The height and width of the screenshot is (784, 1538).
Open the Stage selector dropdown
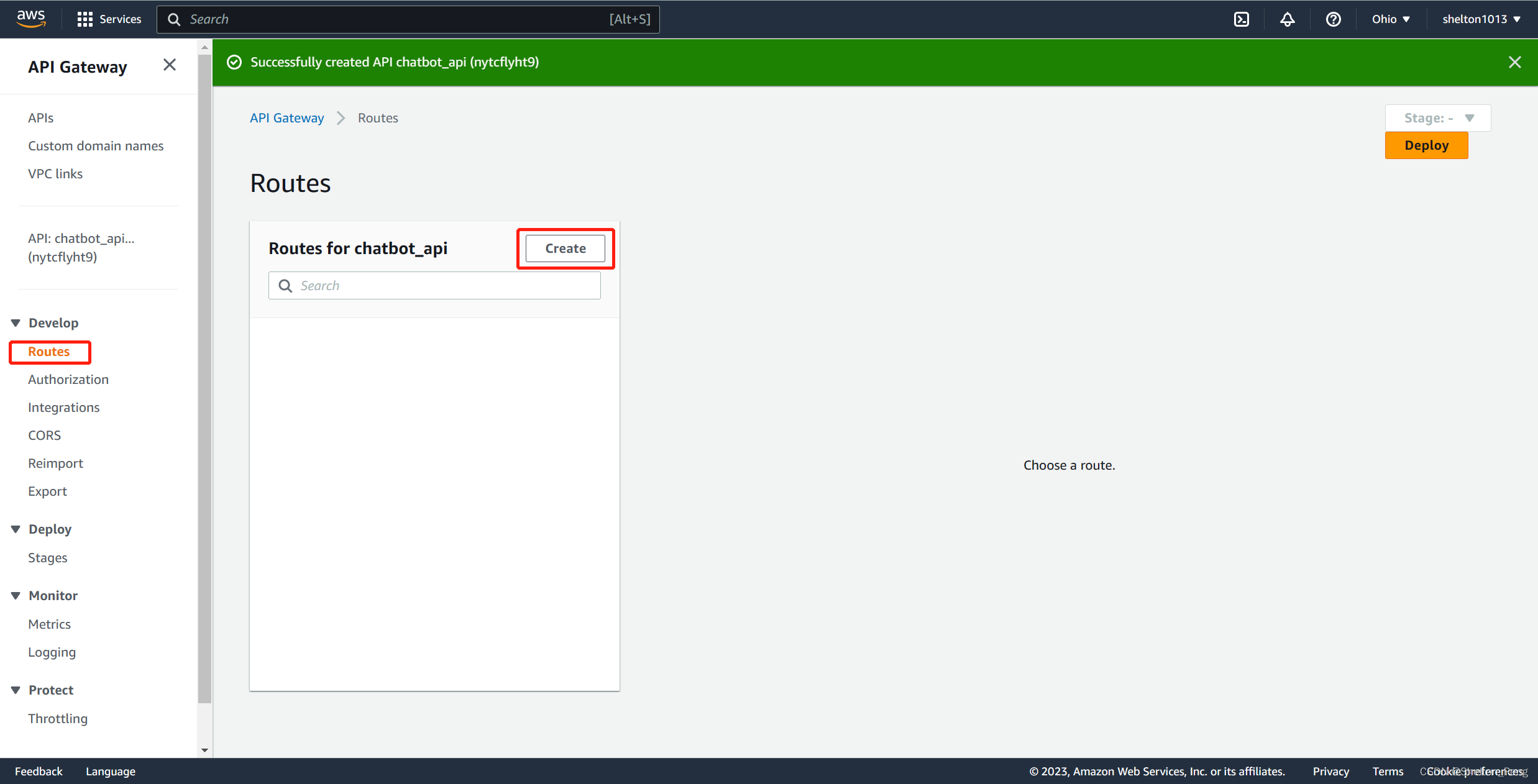point(1438,118)
